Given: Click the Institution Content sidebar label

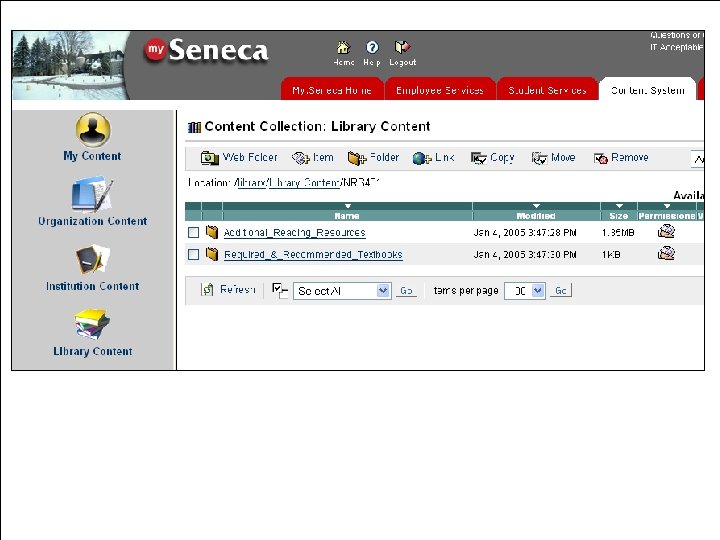Looking at the screenshot, I should pyautogui.click(x=92, y=286).
